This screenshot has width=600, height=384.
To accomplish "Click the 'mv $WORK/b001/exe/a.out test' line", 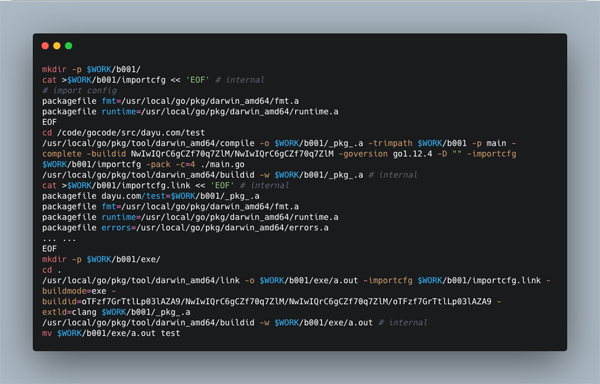I will tap(111, 333).
